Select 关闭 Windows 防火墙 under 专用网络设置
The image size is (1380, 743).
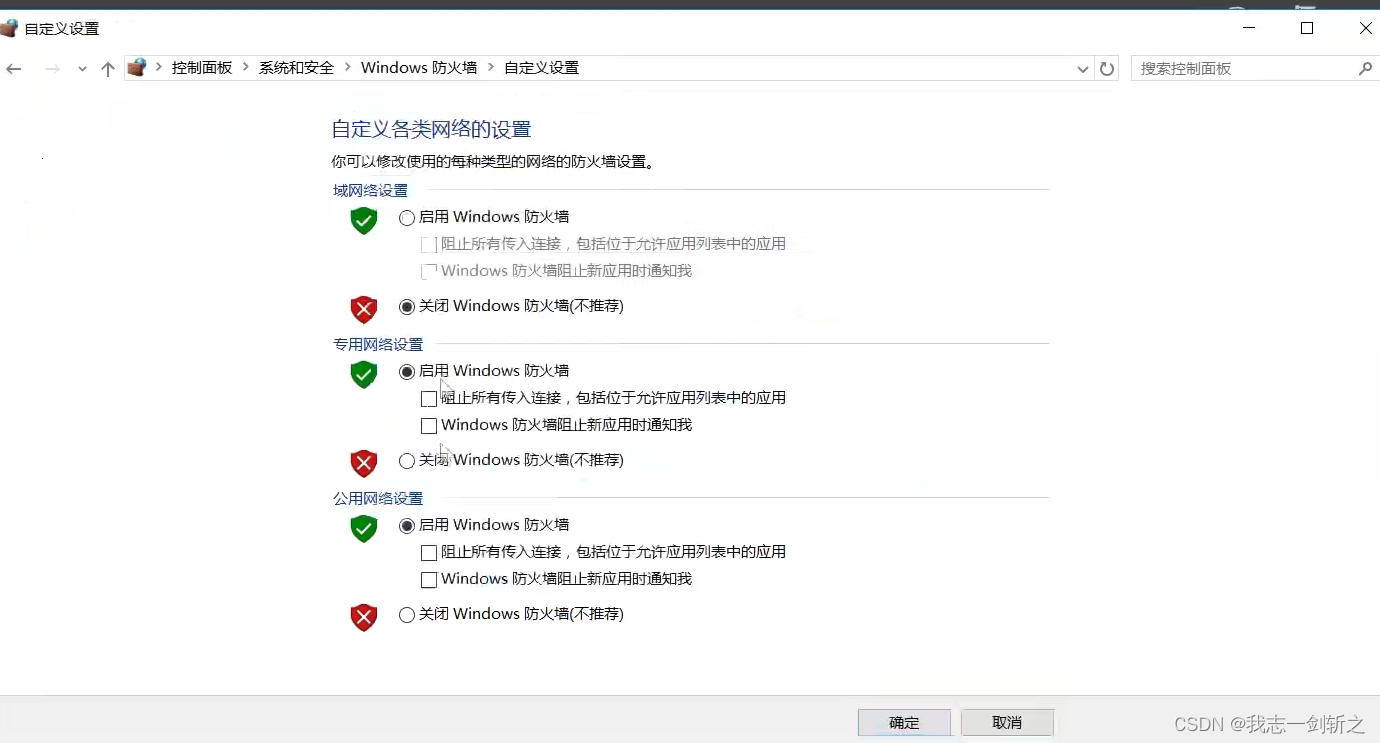click(x=407, y=461)
